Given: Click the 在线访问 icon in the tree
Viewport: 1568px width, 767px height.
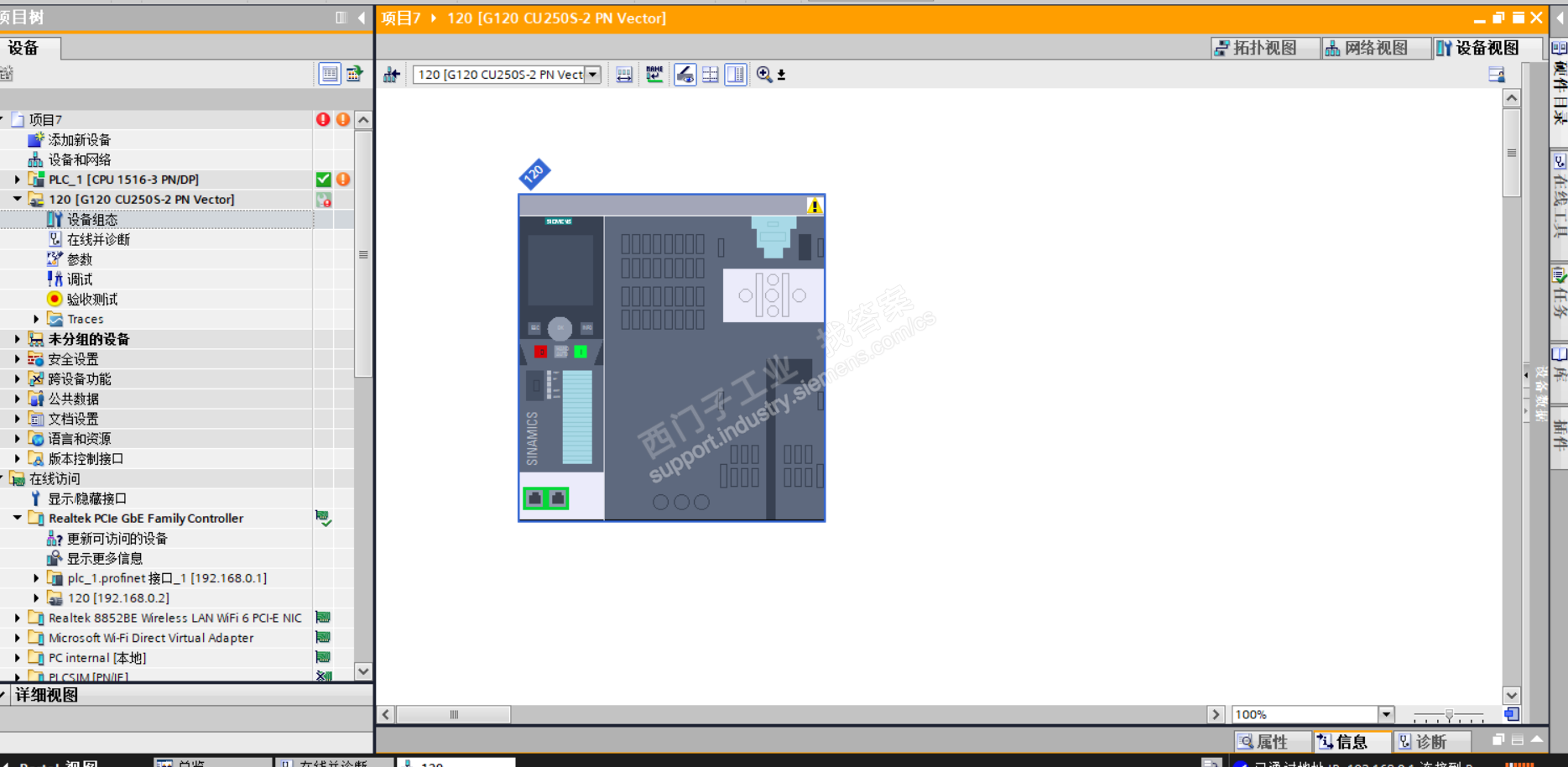Looking at the screenshot, I should [x=18, y=479].
